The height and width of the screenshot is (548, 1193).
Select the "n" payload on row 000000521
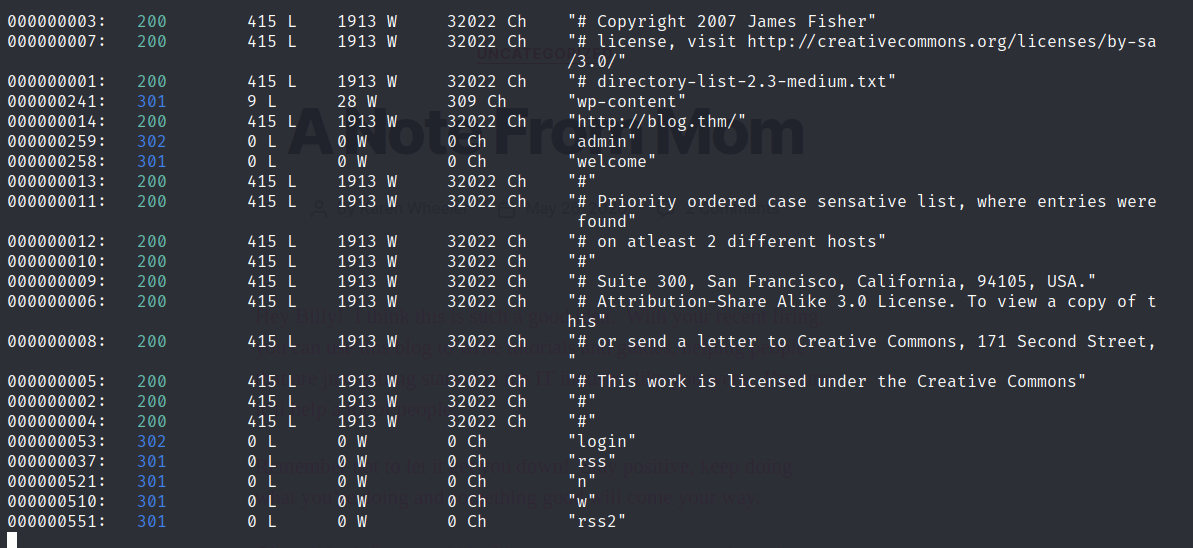click(582, 481)
